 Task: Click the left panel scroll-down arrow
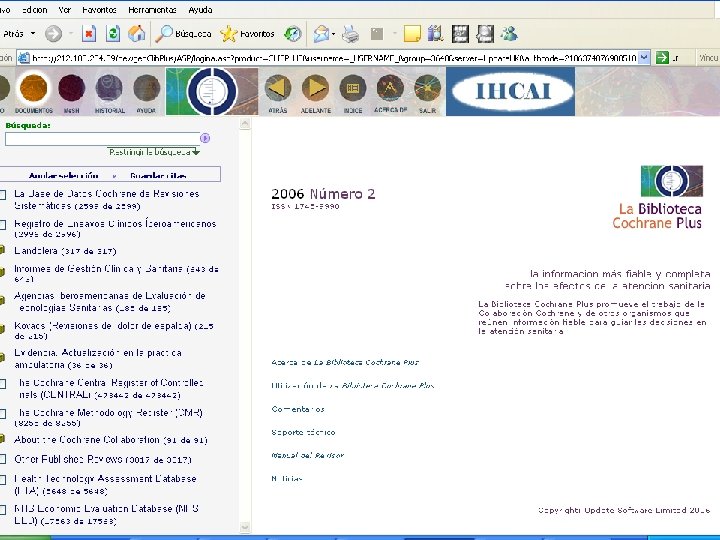pyautogui.click(x=245, y=528)
